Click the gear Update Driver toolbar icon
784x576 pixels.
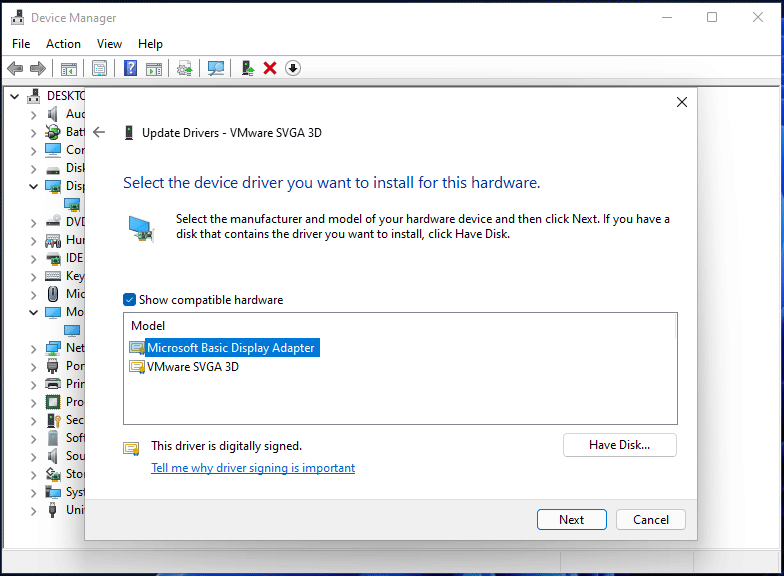tap(185, 68)
